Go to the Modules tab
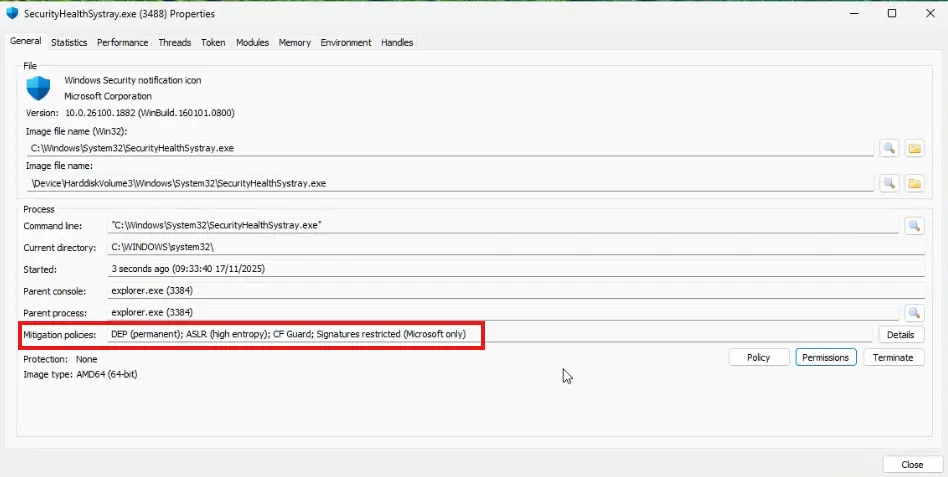 click(252, 42)
